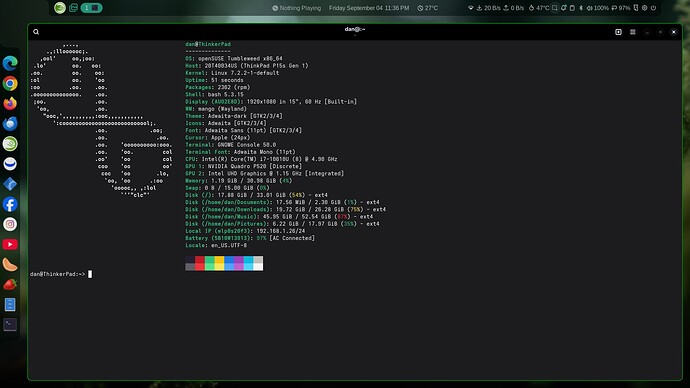Open a new terminal tab
The height and width of the screenshot is (388, 690).
click(618, 32)
